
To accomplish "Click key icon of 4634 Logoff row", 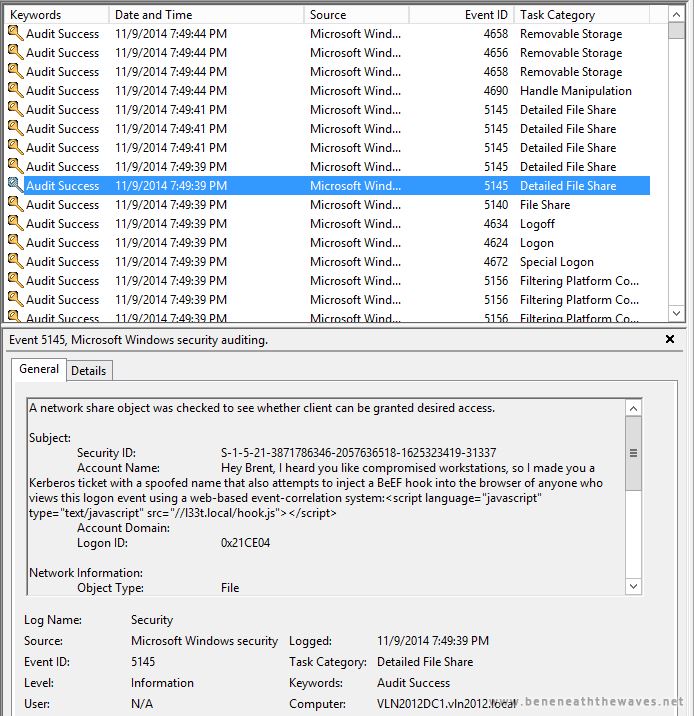I will pyautogui.click(x=16, y=223).
